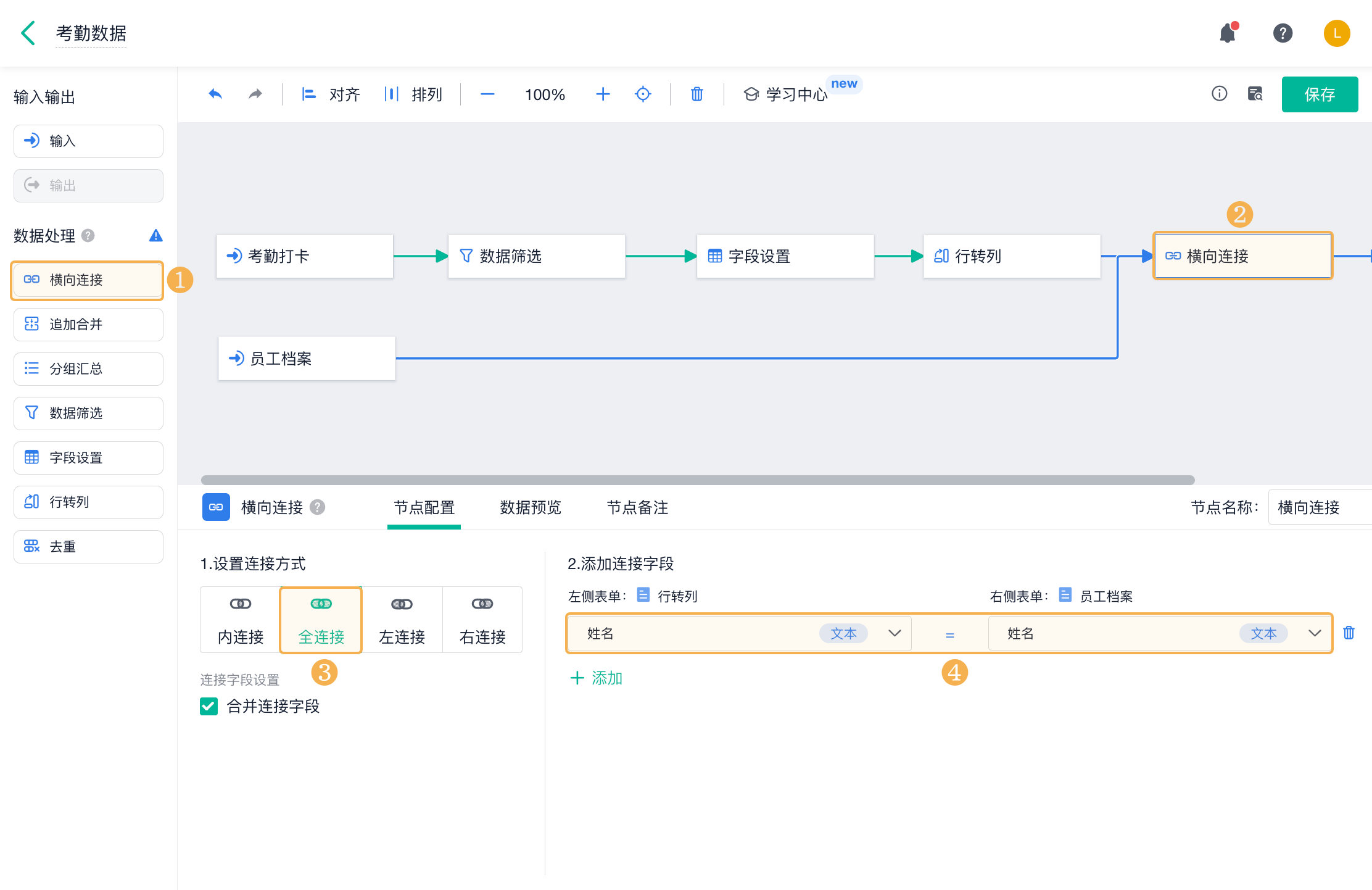The width and height of the screenshot is (1372, 890).
Task: Click the 节点名称 input field
Action: click(x=1320, y=507)
